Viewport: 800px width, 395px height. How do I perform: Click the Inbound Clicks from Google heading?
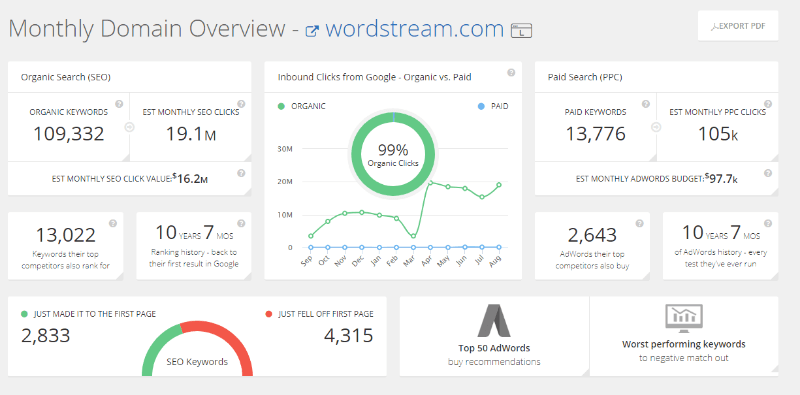pyautogui.click(x=374, y=77)
